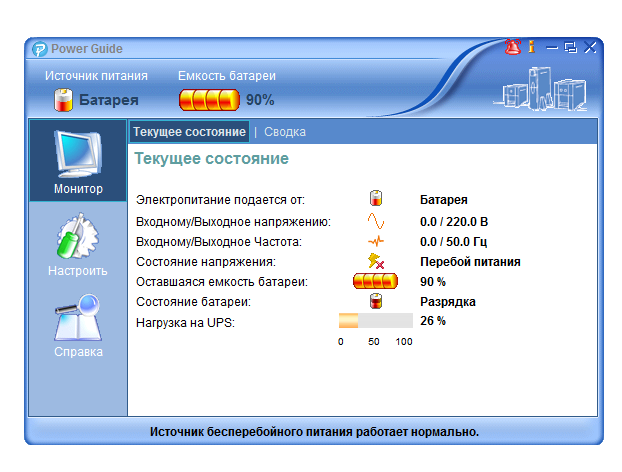
Task: Switch to Текущее состояние tab
Action: (189, 132)
